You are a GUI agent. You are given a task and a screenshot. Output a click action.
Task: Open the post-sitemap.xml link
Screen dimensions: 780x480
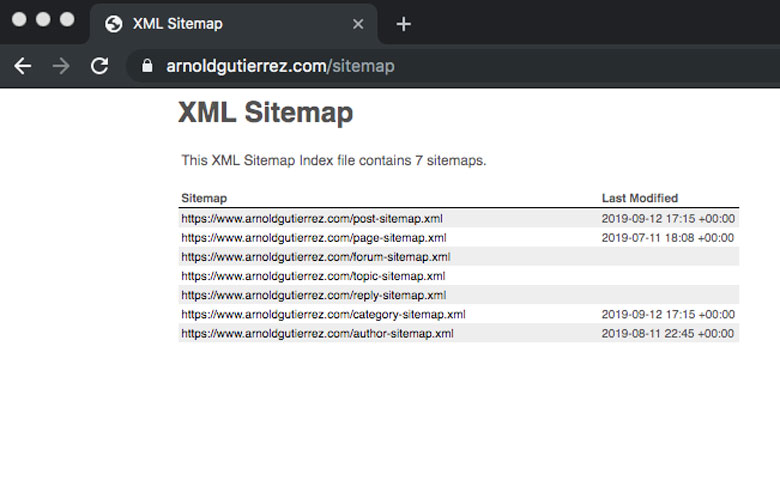click(x=312, y=219)
